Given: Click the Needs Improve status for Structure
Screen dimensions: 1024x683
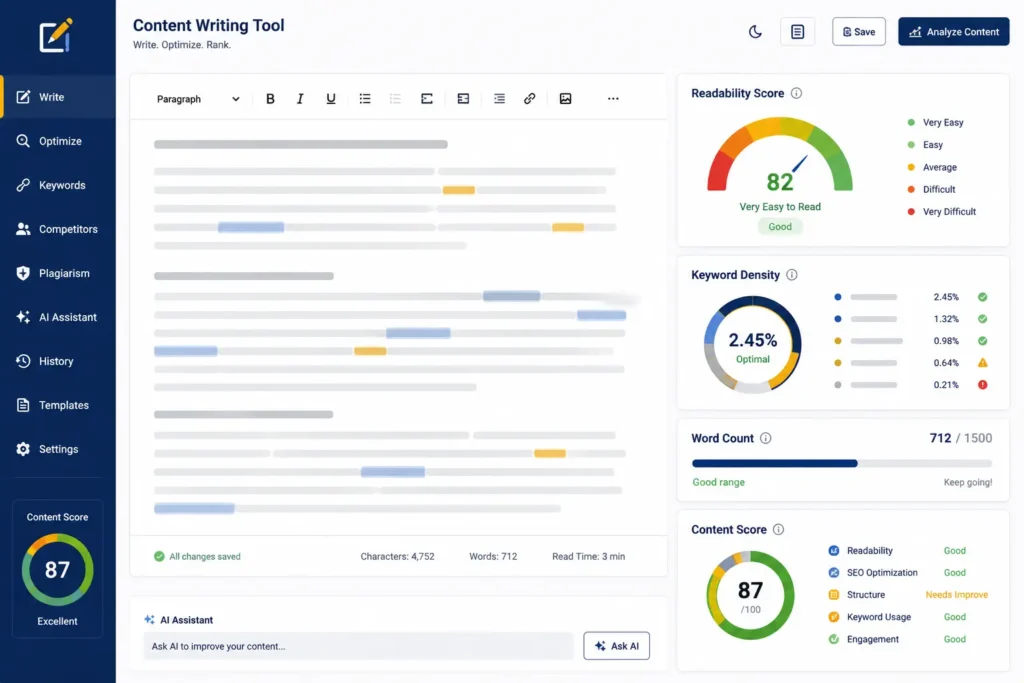Looking at the screenshot, I should (956, 595).
